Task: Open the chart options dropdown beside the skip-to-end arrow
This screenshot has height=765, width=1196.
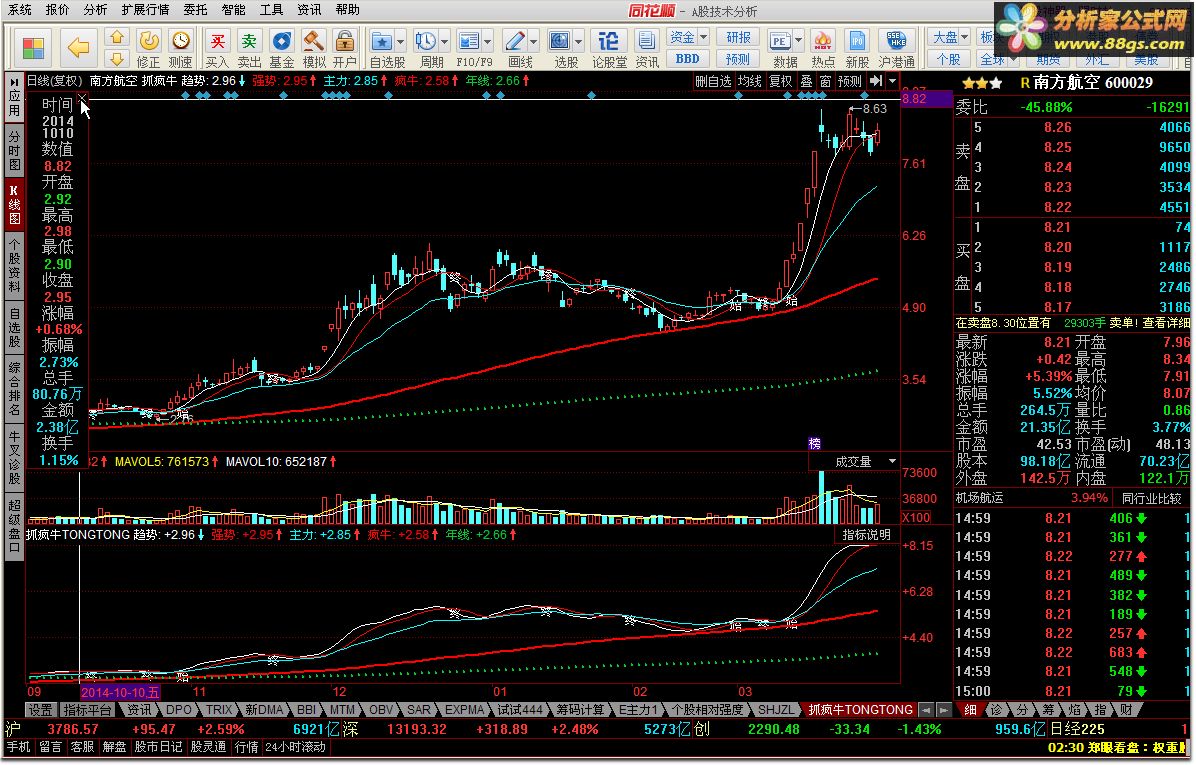Action: point(892,81)
